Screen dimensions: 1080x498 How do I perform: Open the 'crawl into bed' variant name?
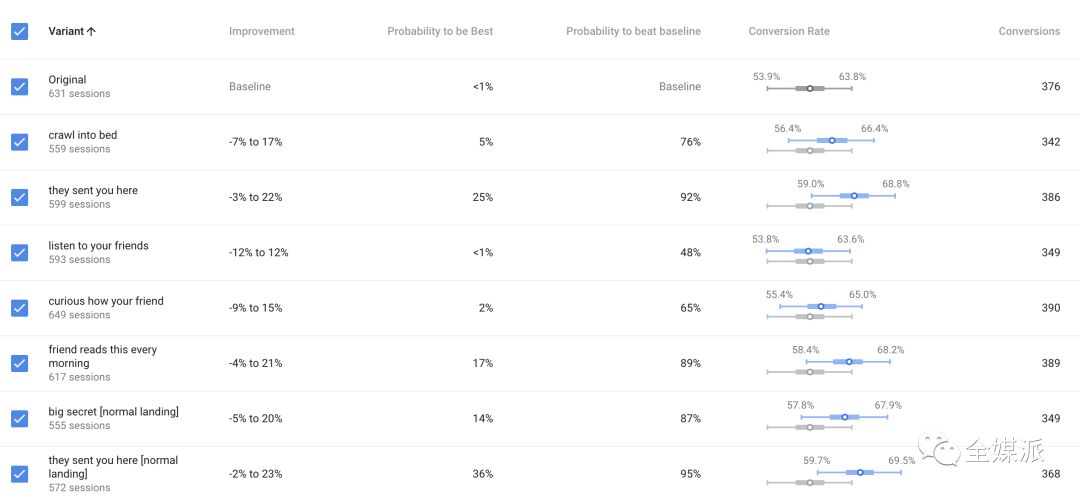coord(83,135)
